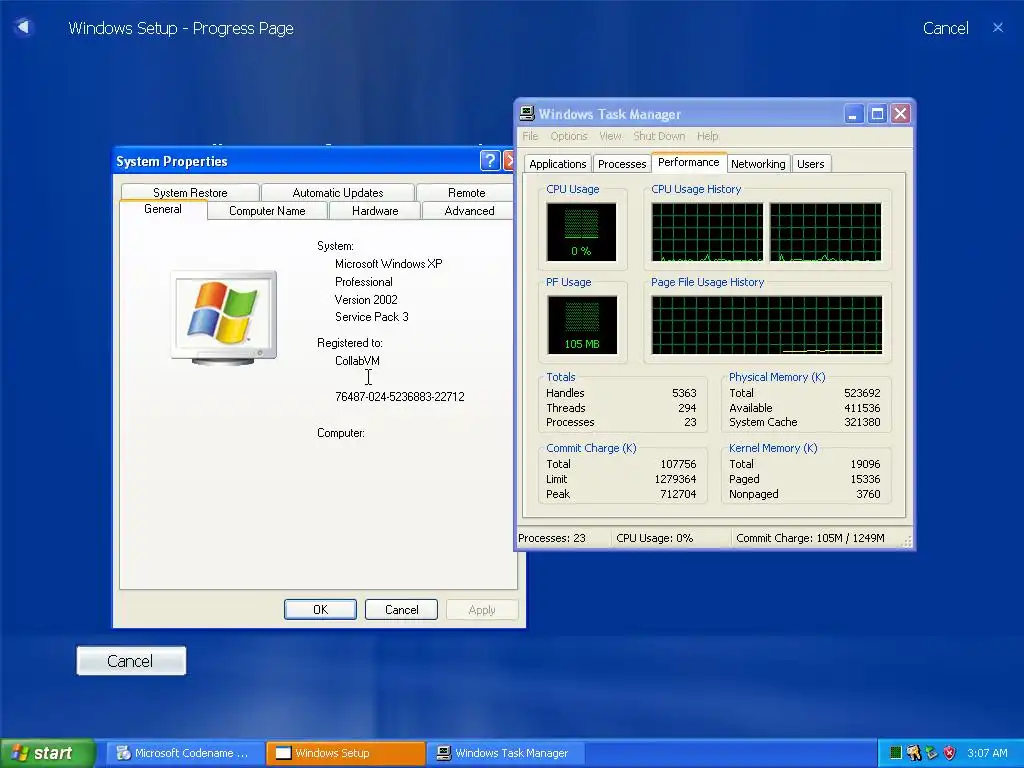Click OK in System Properties

[321, 609]
